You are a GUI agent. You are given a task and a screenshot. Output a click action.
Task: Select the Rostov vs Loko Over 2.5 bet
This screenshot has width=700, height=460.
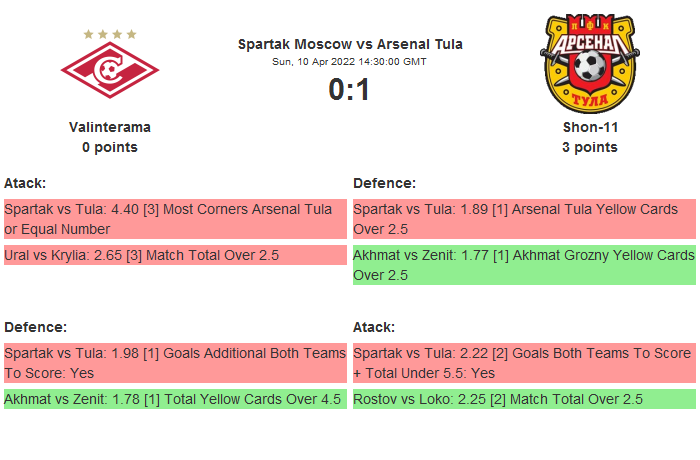[524, 399]
